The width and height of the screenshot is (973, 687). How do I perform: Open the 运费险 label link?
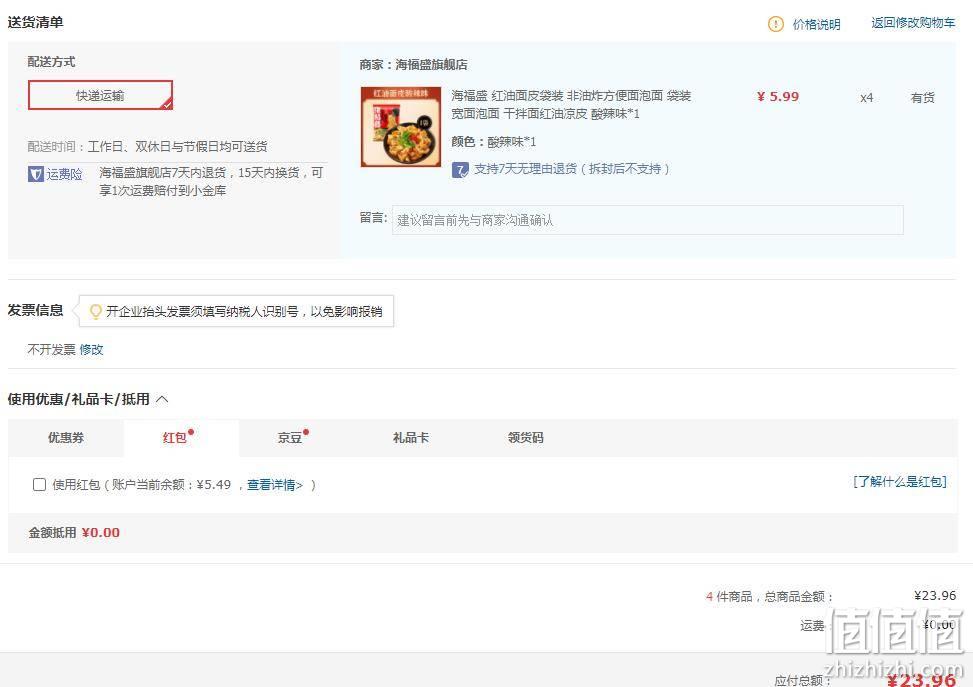point(64,174)
